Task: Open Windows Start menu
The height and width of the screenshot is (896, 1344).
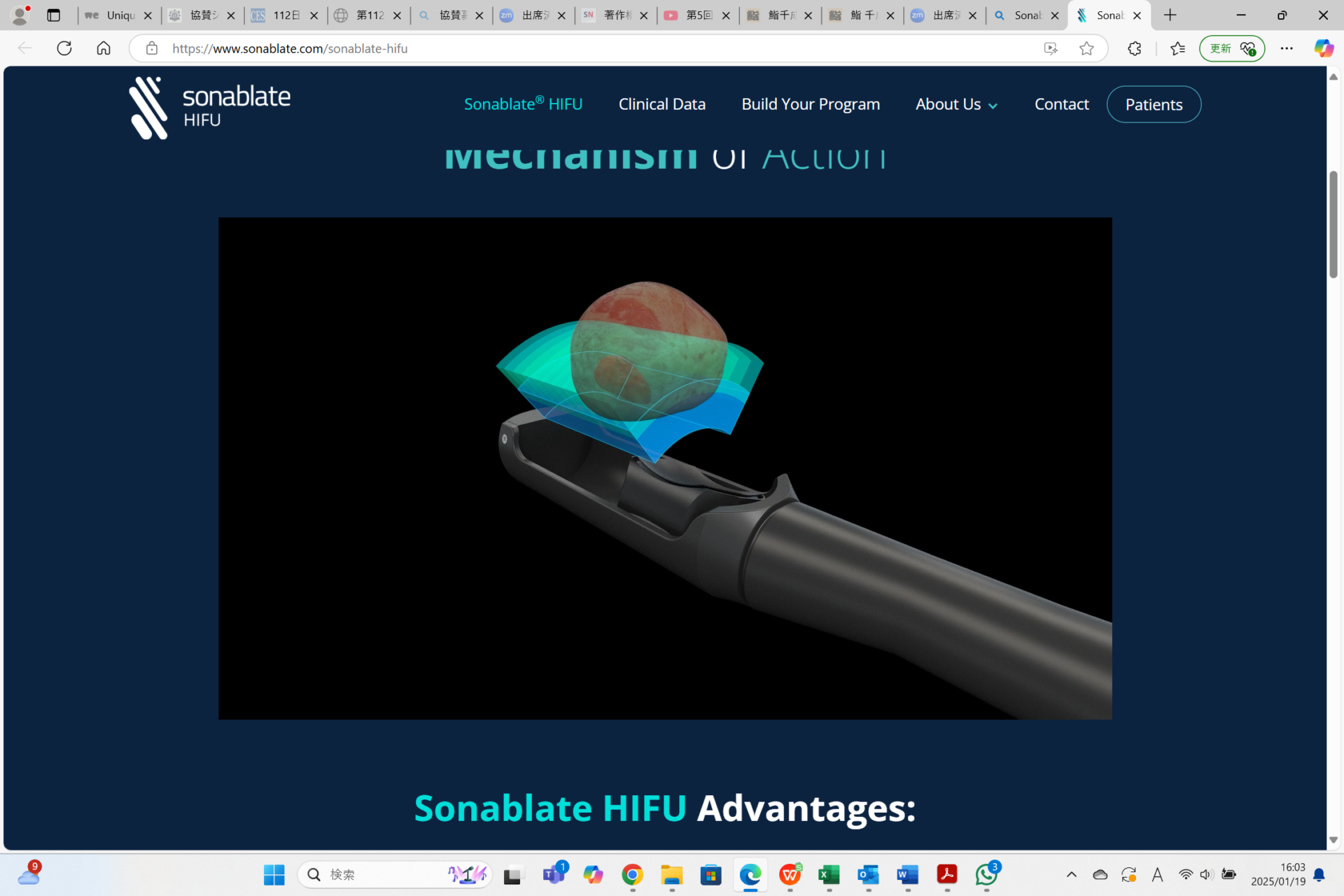Action: click(274, 874)
